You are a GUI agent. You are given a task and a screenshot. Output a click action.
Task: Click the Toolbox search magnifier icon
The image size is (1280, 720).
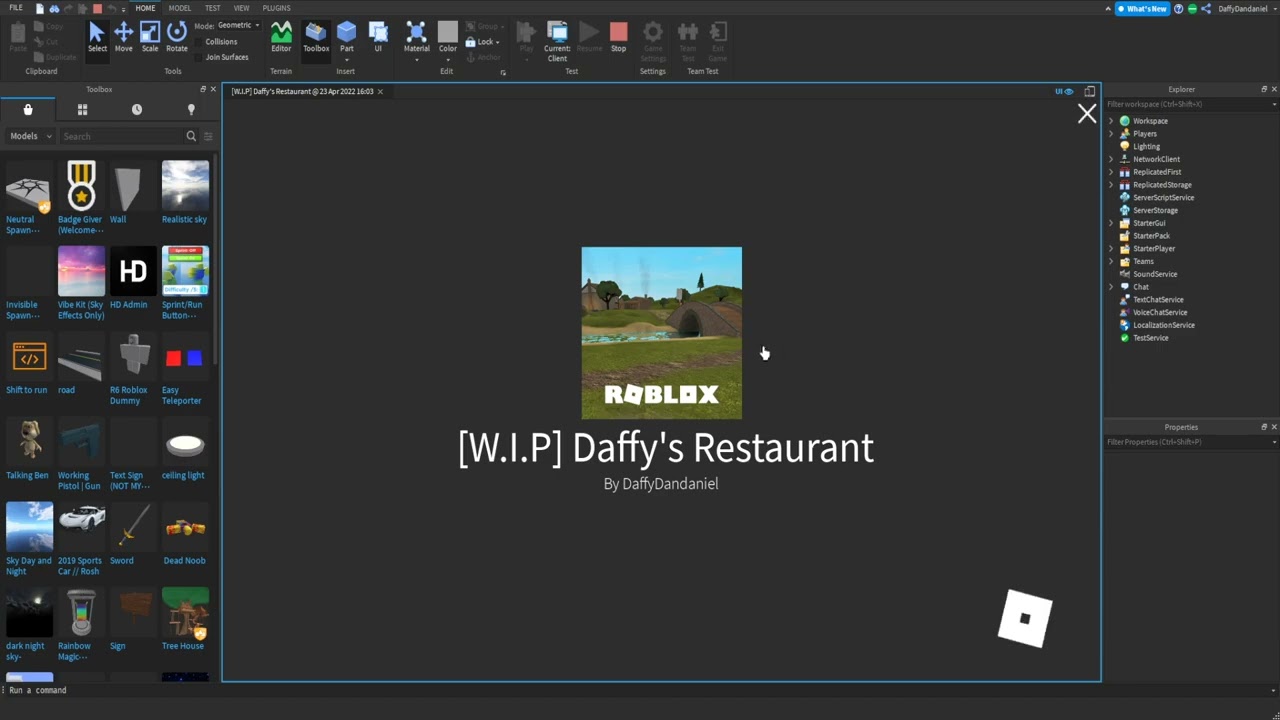pos(191,136)
